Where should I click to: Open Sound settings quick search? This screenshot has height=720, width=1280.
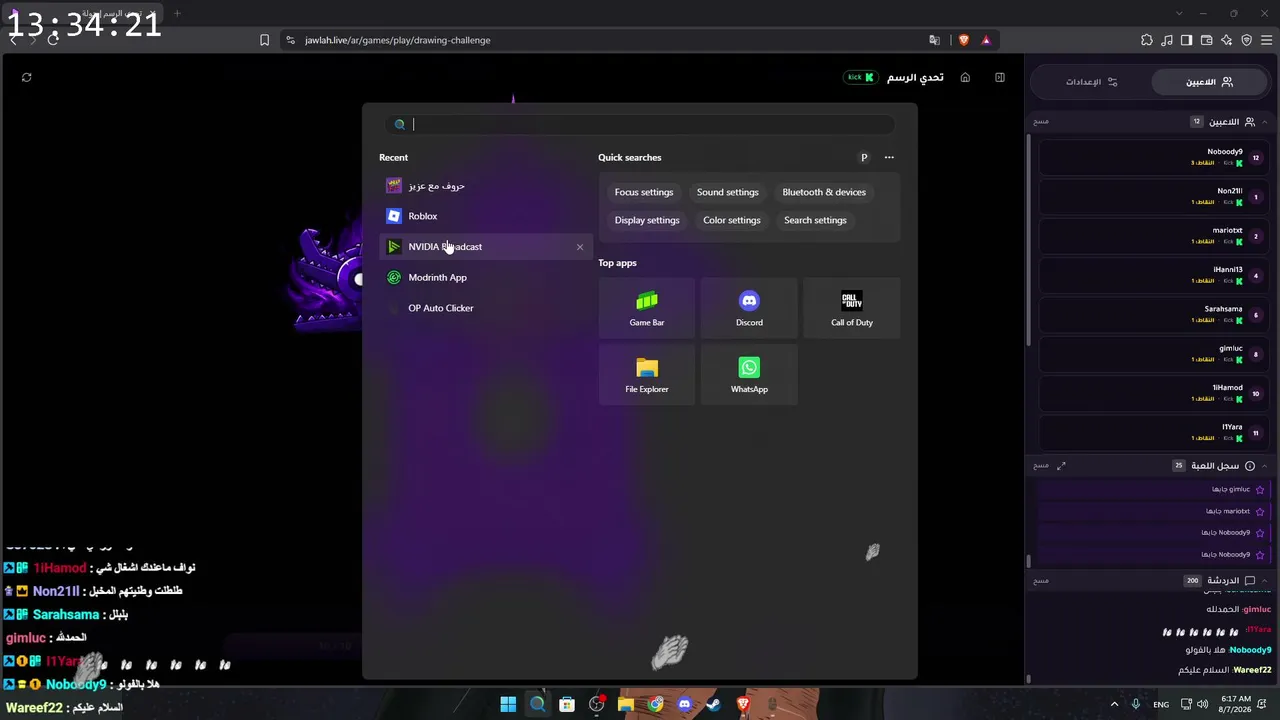pos(728,192)
